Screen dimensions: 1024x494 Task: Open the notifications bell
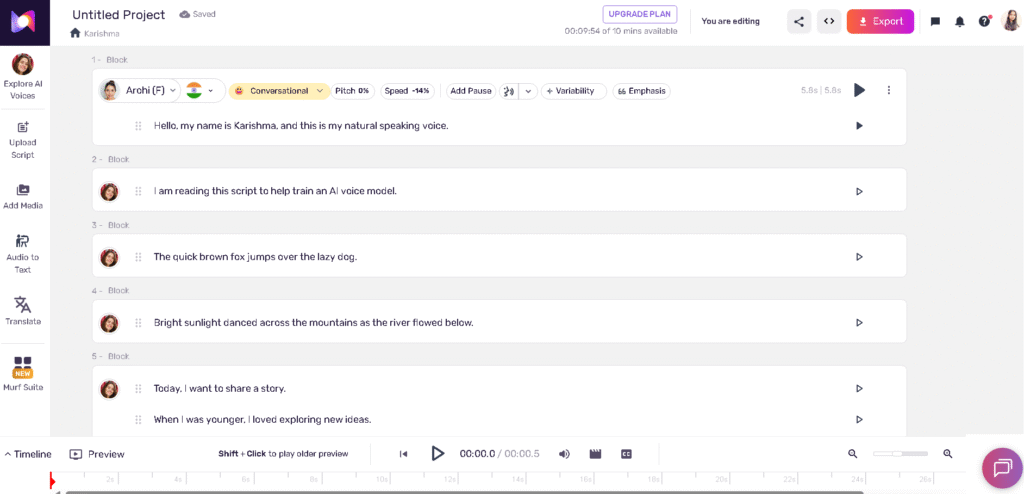[x=960, y=21]
